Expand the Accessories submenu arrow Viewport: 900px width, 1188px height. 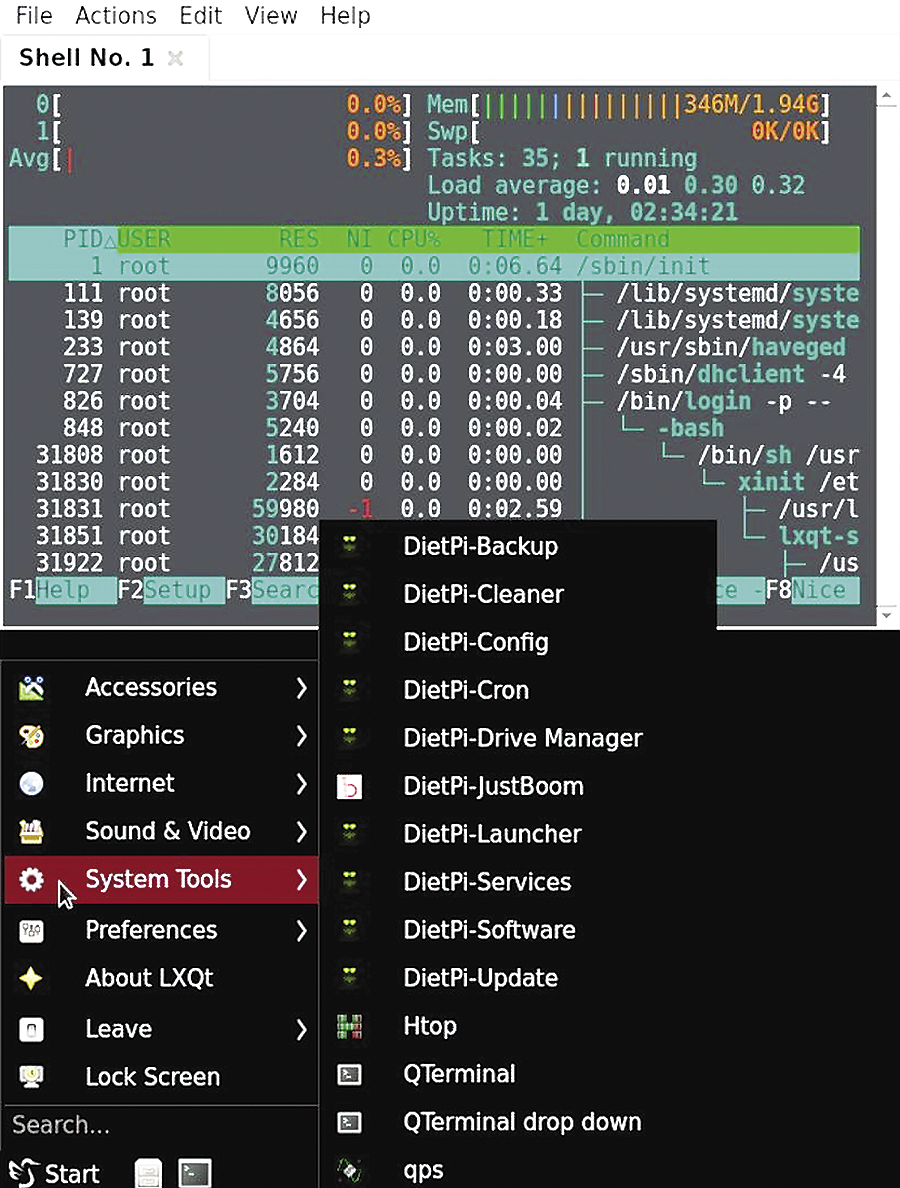tap(302, 687)
